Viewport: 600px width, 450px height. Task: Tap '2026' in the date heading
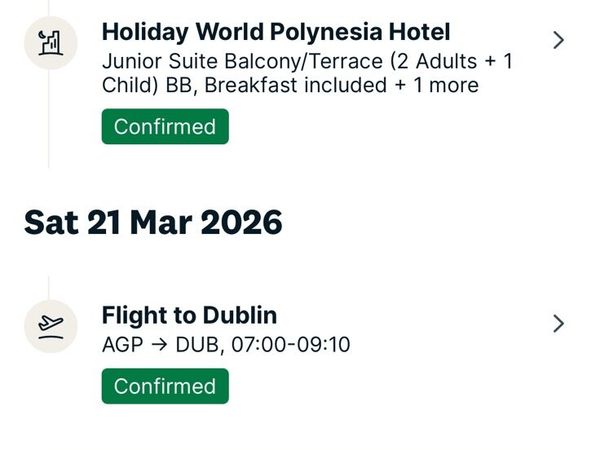pyautogui.click(x=241, y=222)
